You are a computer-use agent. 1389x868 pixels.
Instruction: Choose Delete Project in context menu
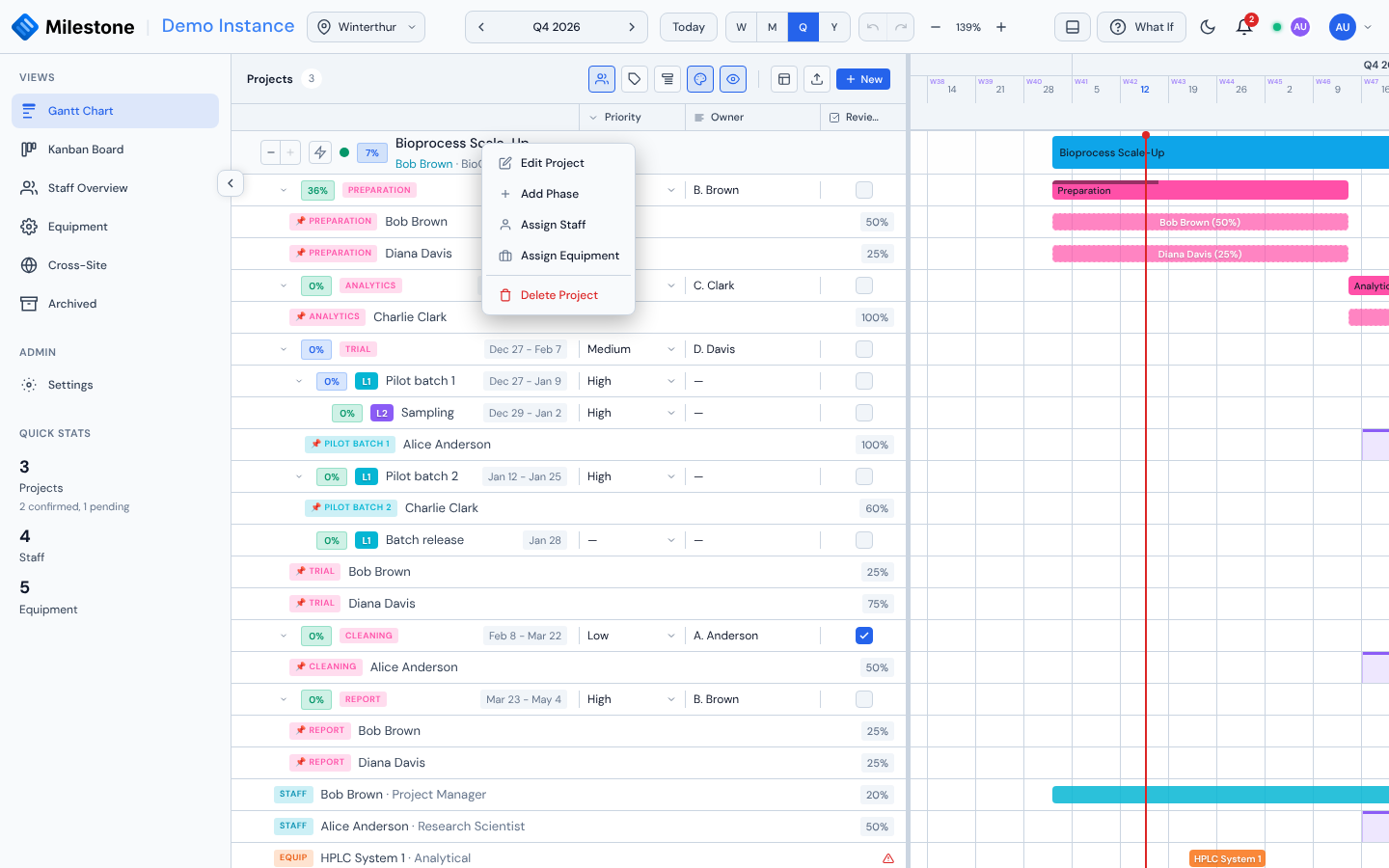558,295
